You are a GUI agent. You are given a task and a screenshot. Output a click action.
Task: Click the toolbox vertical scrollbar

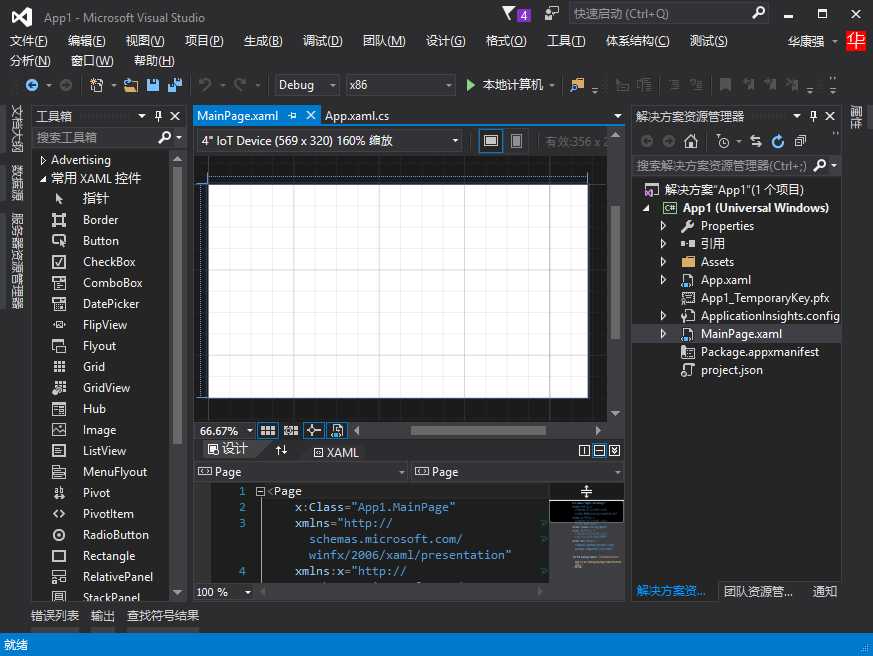click(x=177, y=305)
